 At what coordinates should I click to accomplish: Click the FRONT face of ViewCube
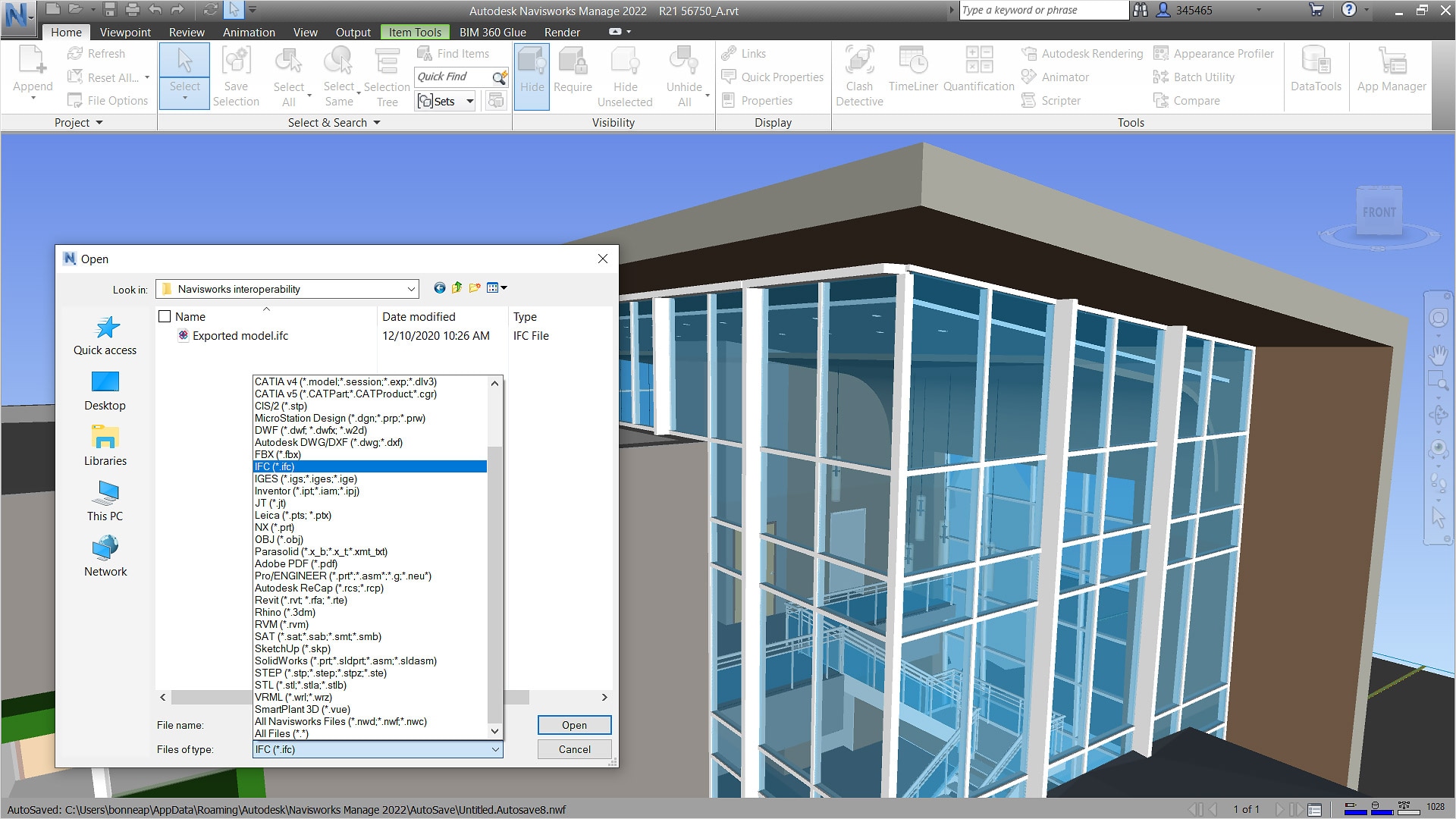point(1378,213)
